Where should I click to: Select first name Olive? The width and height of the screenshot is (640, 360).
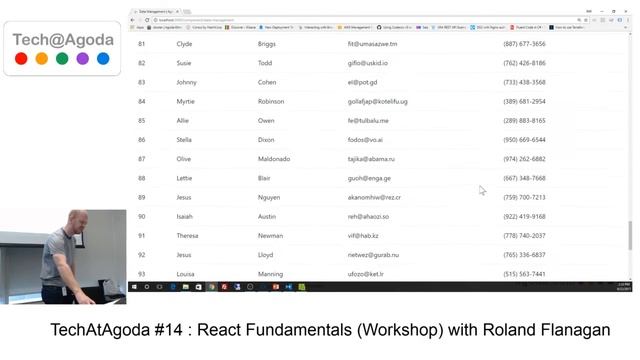[x=184, y=159]
